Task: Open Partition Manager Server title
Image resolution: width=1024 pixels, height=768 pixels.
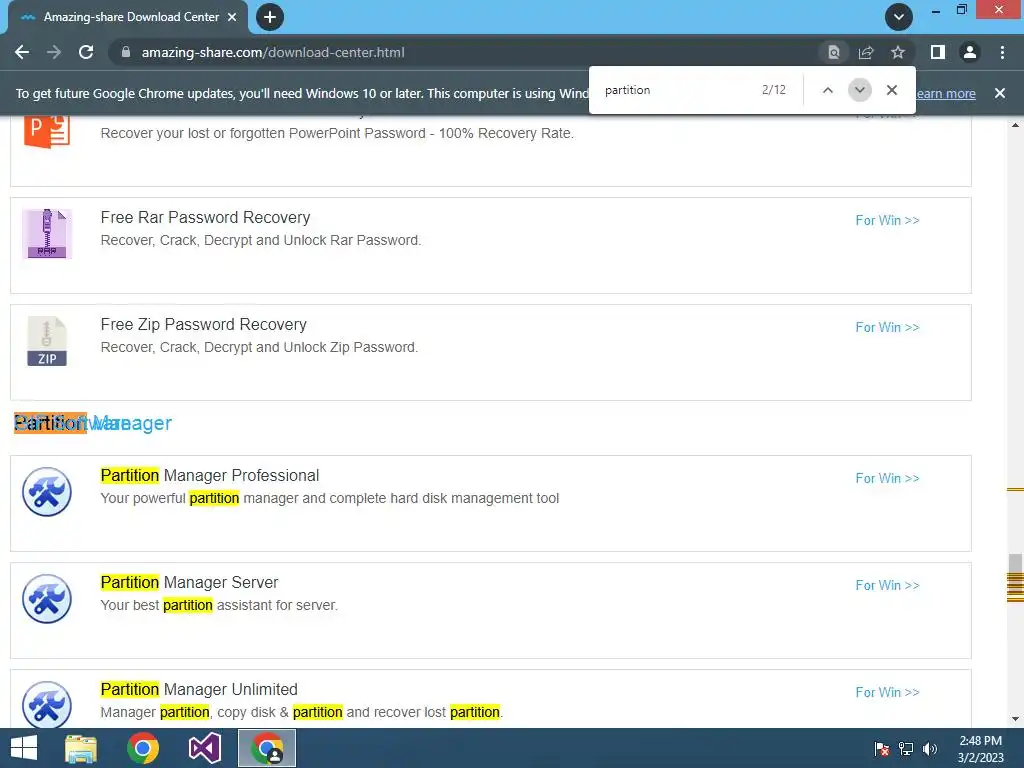Action: [189, 583]
